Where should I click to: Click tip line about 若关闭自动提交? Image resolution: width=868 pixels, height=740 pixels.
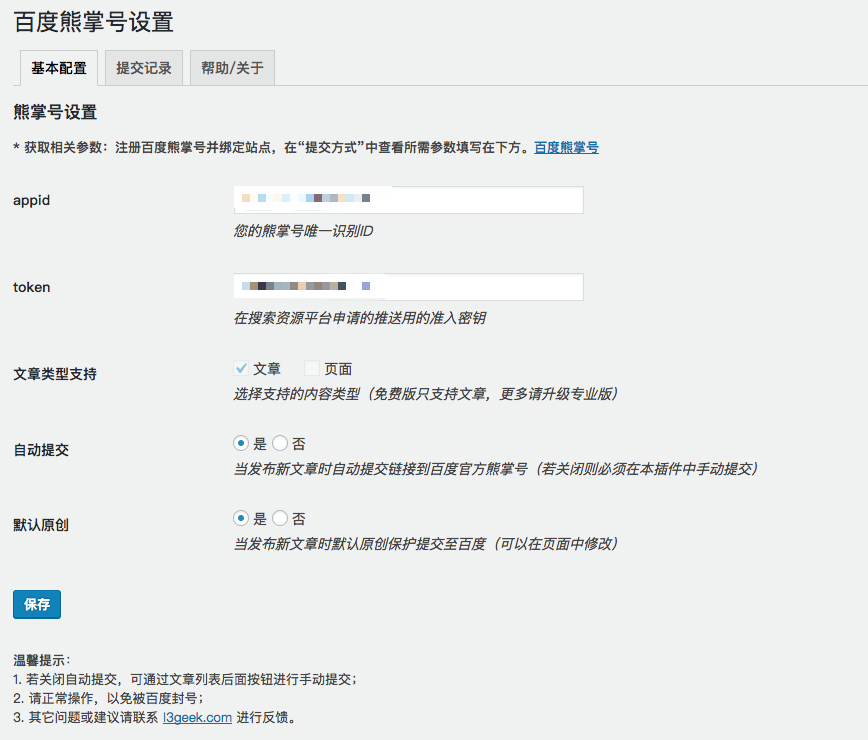coord(185,679)
